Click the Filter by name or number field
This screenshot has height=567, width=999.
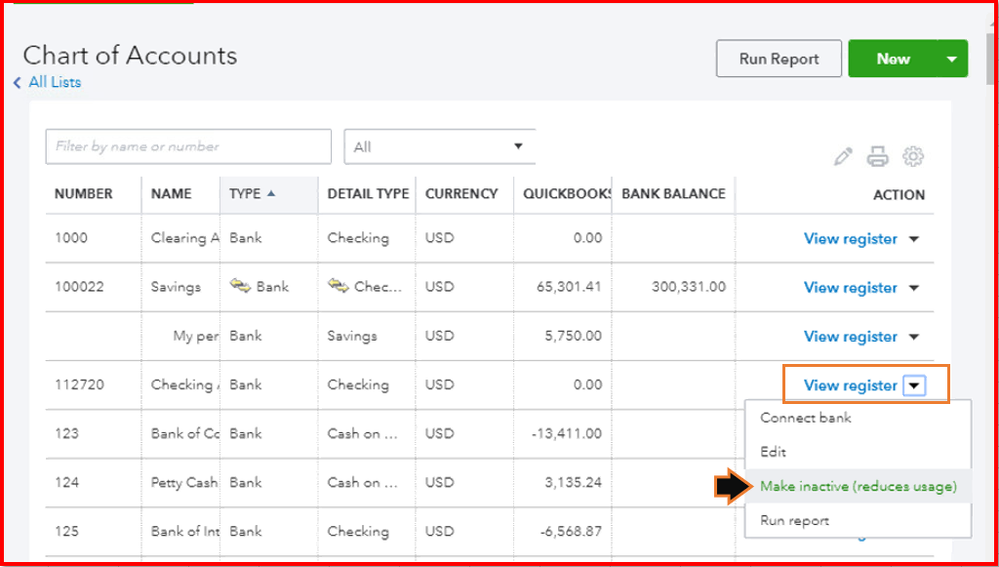[188, 147]
